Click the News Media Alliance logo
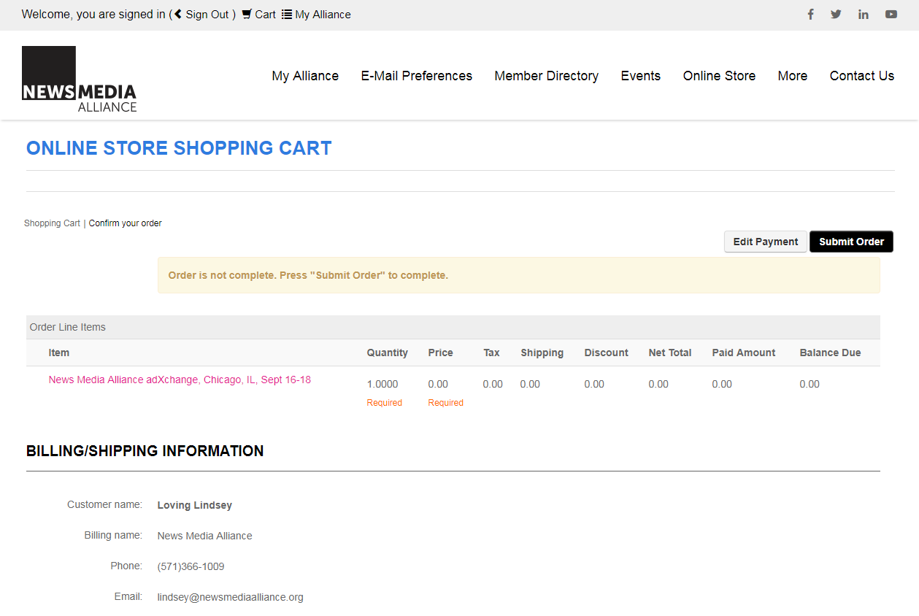919x616 pixels. tap(79, 79)
